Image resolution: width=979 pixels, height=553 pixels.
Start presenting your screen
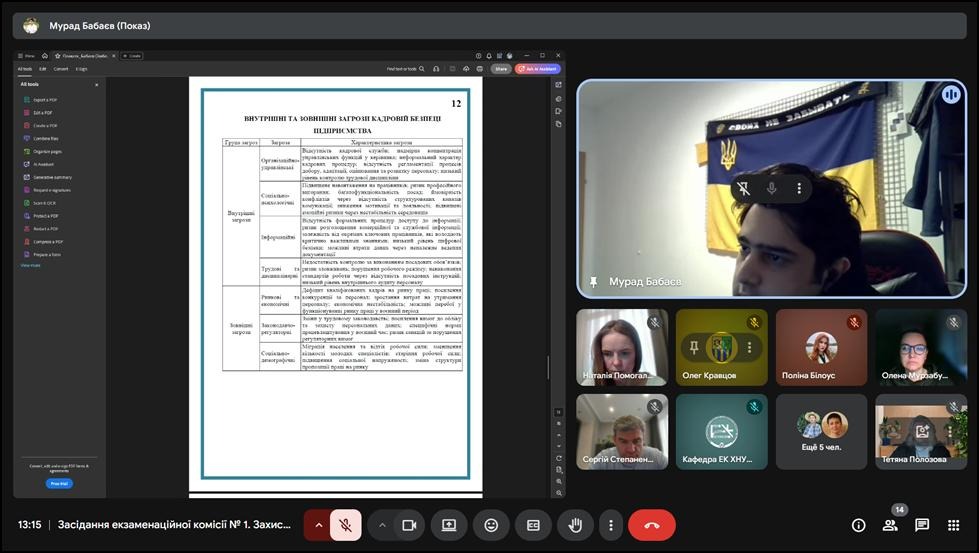click(449, 525)
